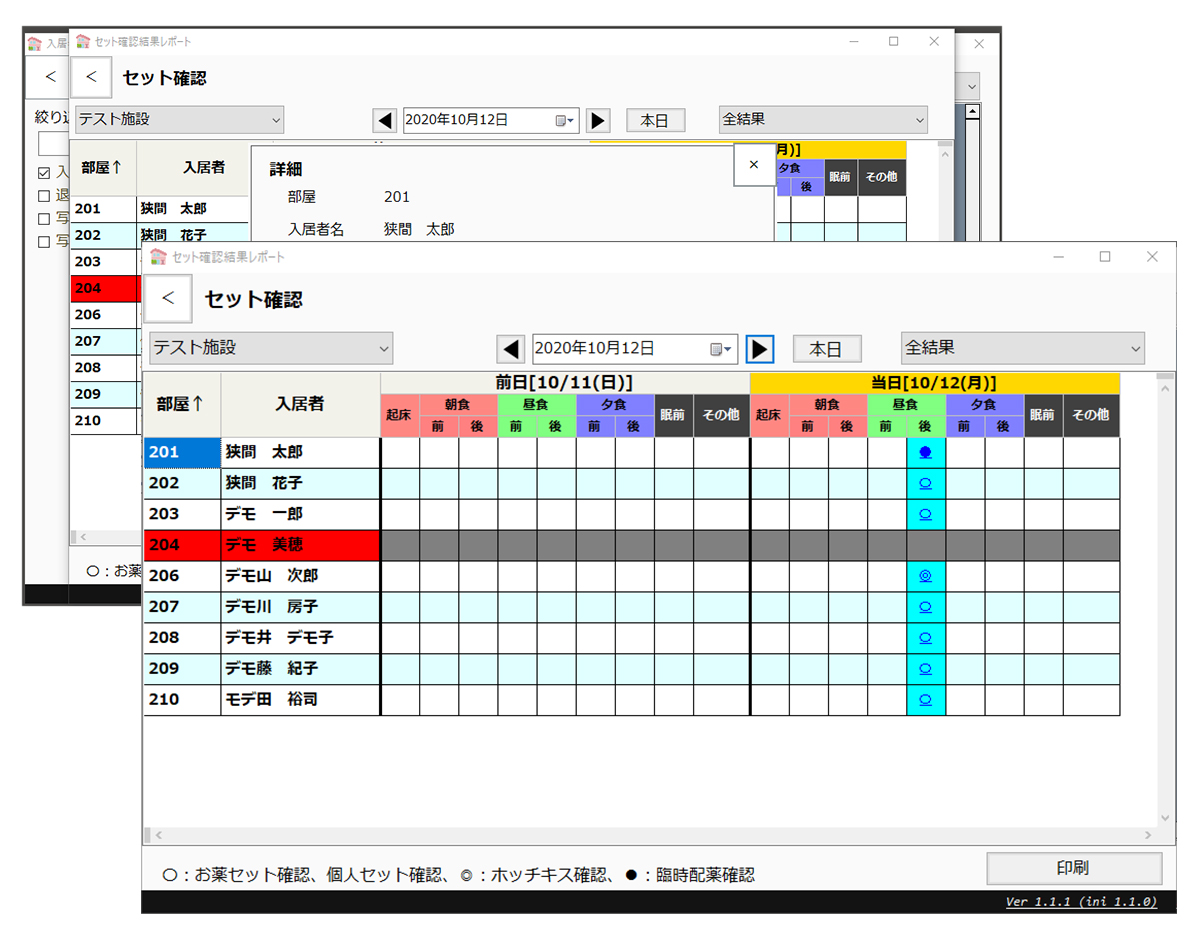Click back arrow in the rear 入居 window
Viewport: 1200px width, 926px height.
(50, 77)
